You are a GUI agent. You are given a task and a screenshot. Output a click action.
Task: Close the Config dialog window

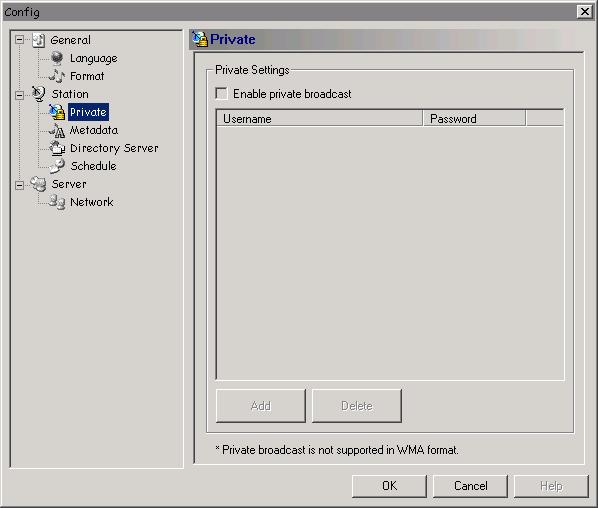pos(585,12)
